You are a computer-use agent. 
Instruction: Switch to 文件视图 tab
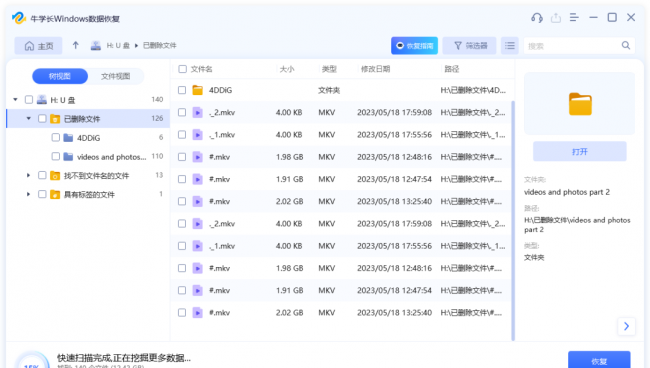116,76
